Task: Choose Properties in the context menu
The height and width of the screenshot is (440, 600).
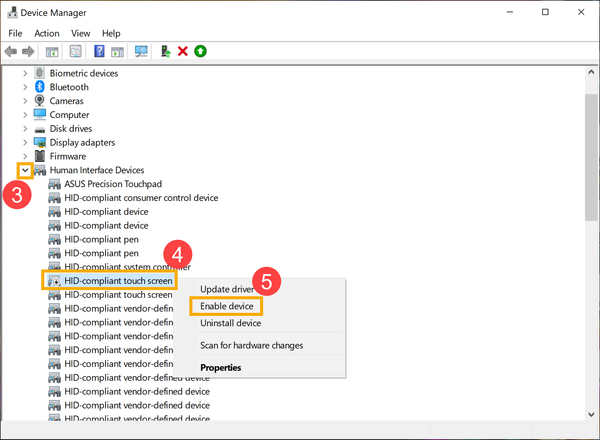Action: click(x=220, y=367)
